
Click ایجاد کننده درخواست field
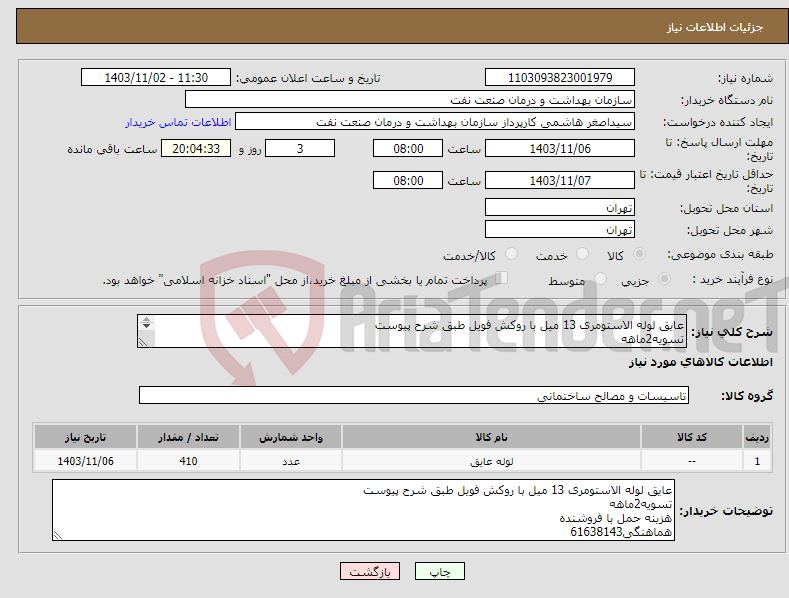pos(435,122)
